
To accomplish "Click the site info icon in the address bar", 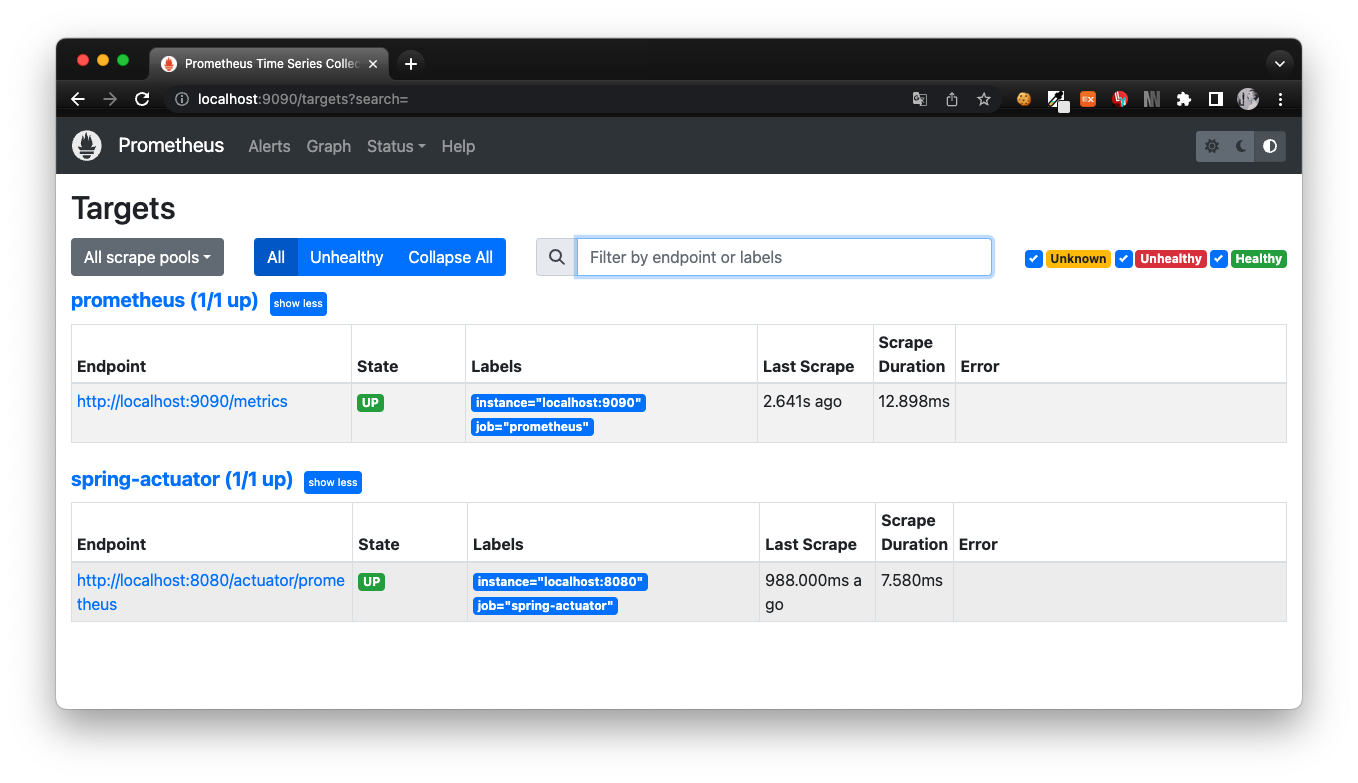I will (182, 99).
